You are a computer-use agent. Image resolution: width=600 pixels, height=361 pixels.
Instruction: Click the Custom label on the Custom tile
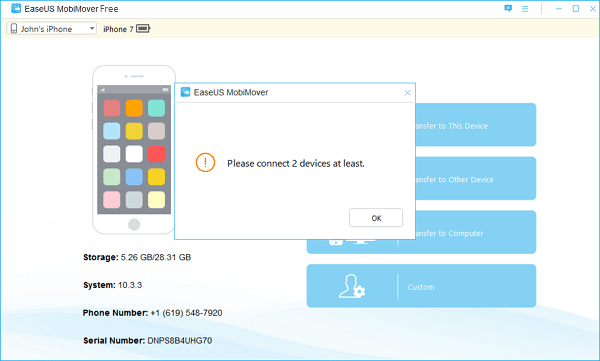[421, 287]
